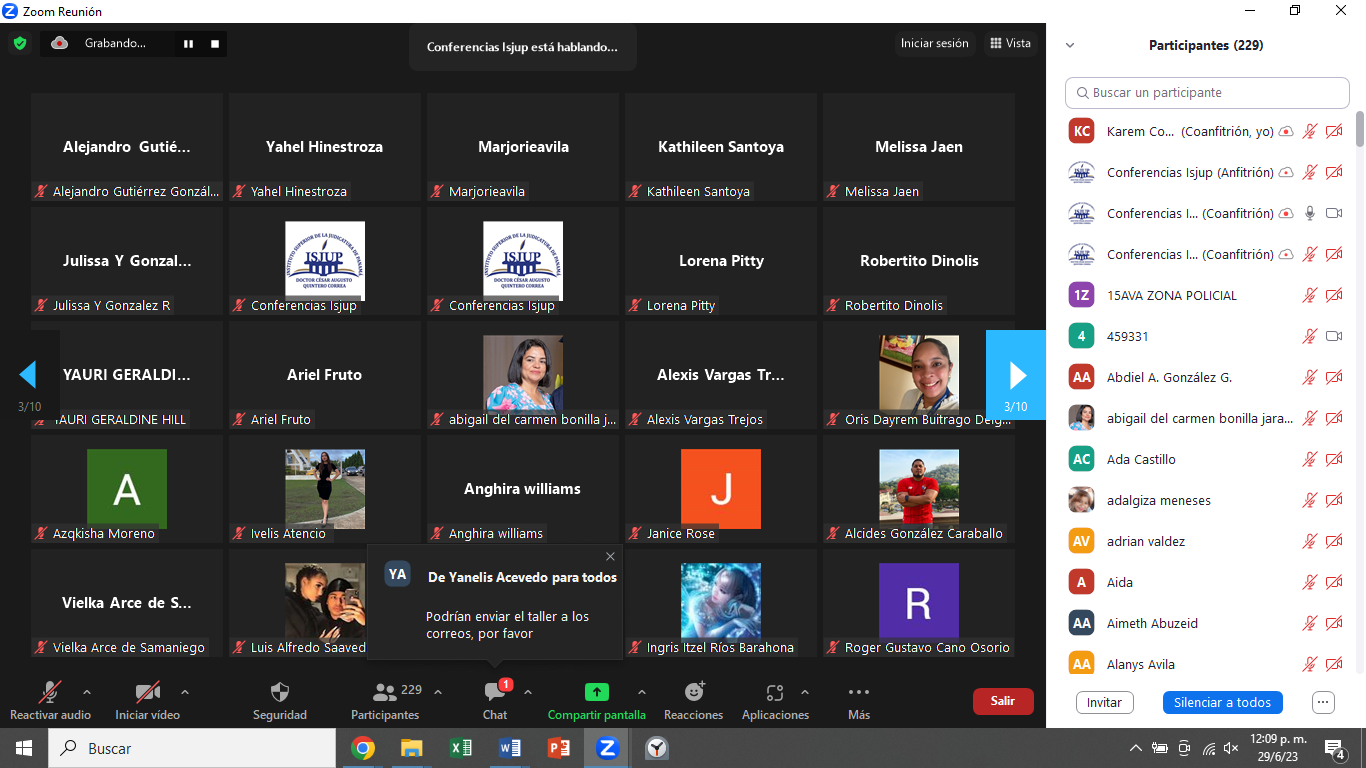Open PowerPoint from taskbar
This screenshot has height=768, width=1366.
[x=559, y=748]
